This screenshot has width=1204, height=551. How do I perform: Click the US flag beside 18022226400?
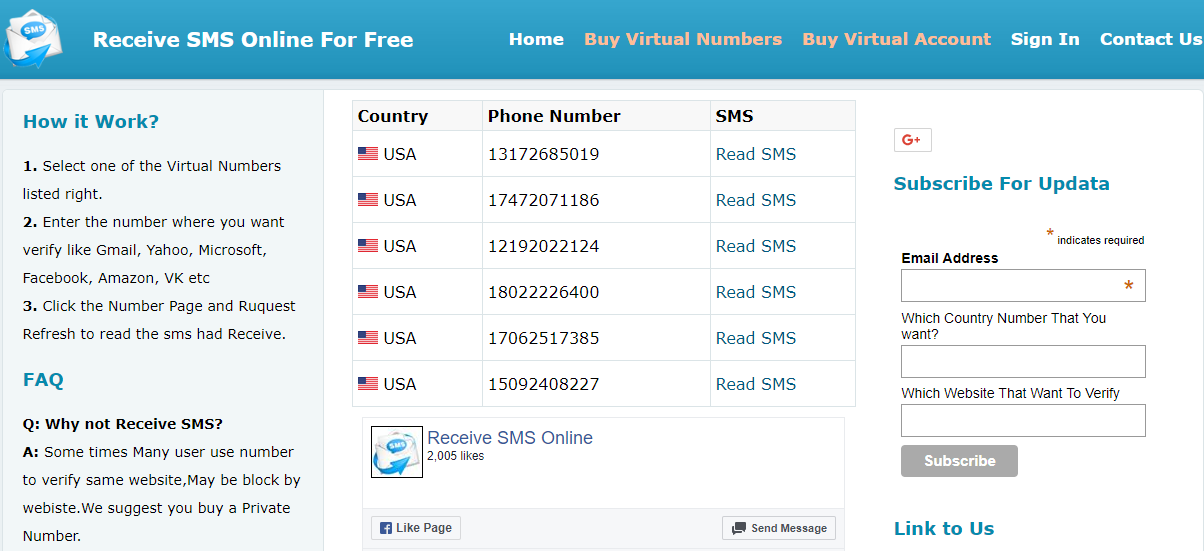pyautogui.click(x=368, y=292)
